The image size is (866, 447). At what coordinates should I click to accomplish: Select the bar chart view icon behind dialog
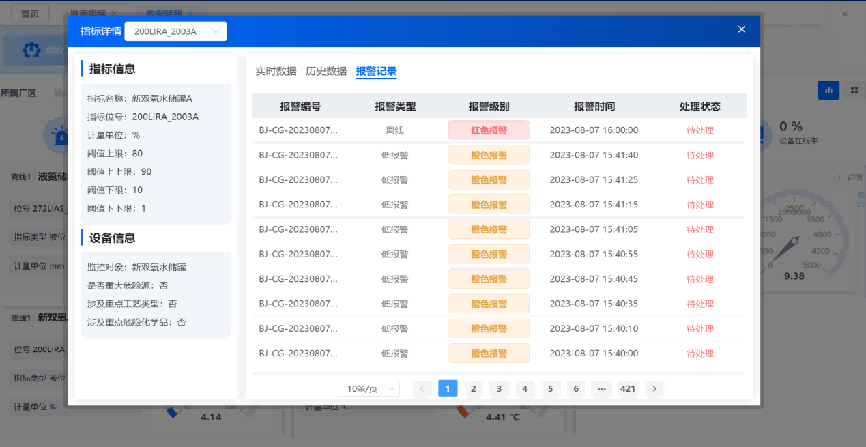coord(828,90)
